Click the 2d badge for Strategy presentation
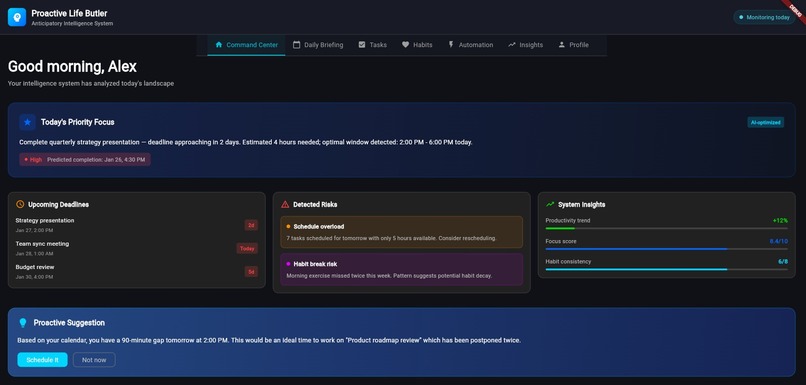Image resolution: width=806 pixels, height=385 pixels. [251, 225]
